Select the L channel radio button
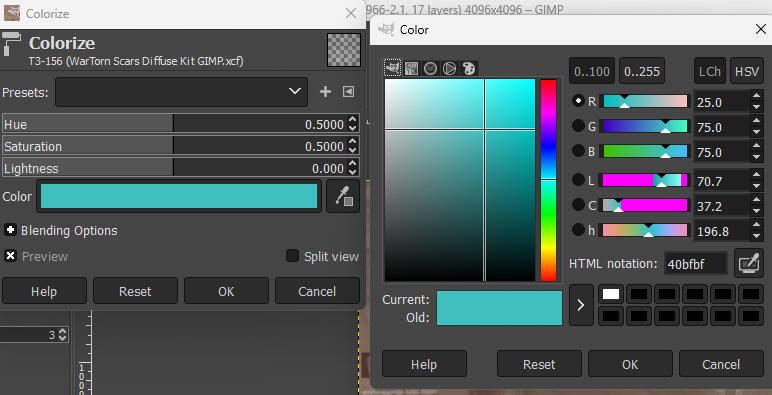Image resolution: width=772 pixels, height=395 pixels. pos(578,180)
